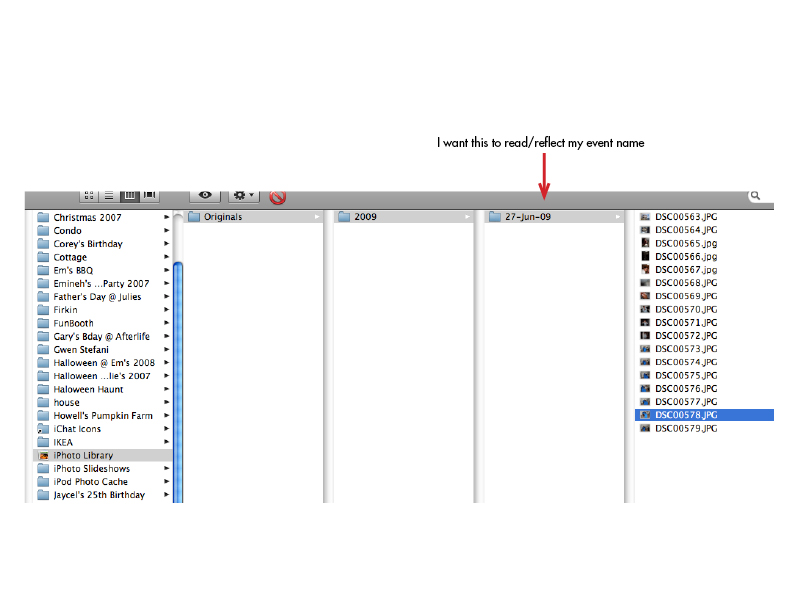Click the arrow beside 27-Jun-09 folder

point(618,217)
